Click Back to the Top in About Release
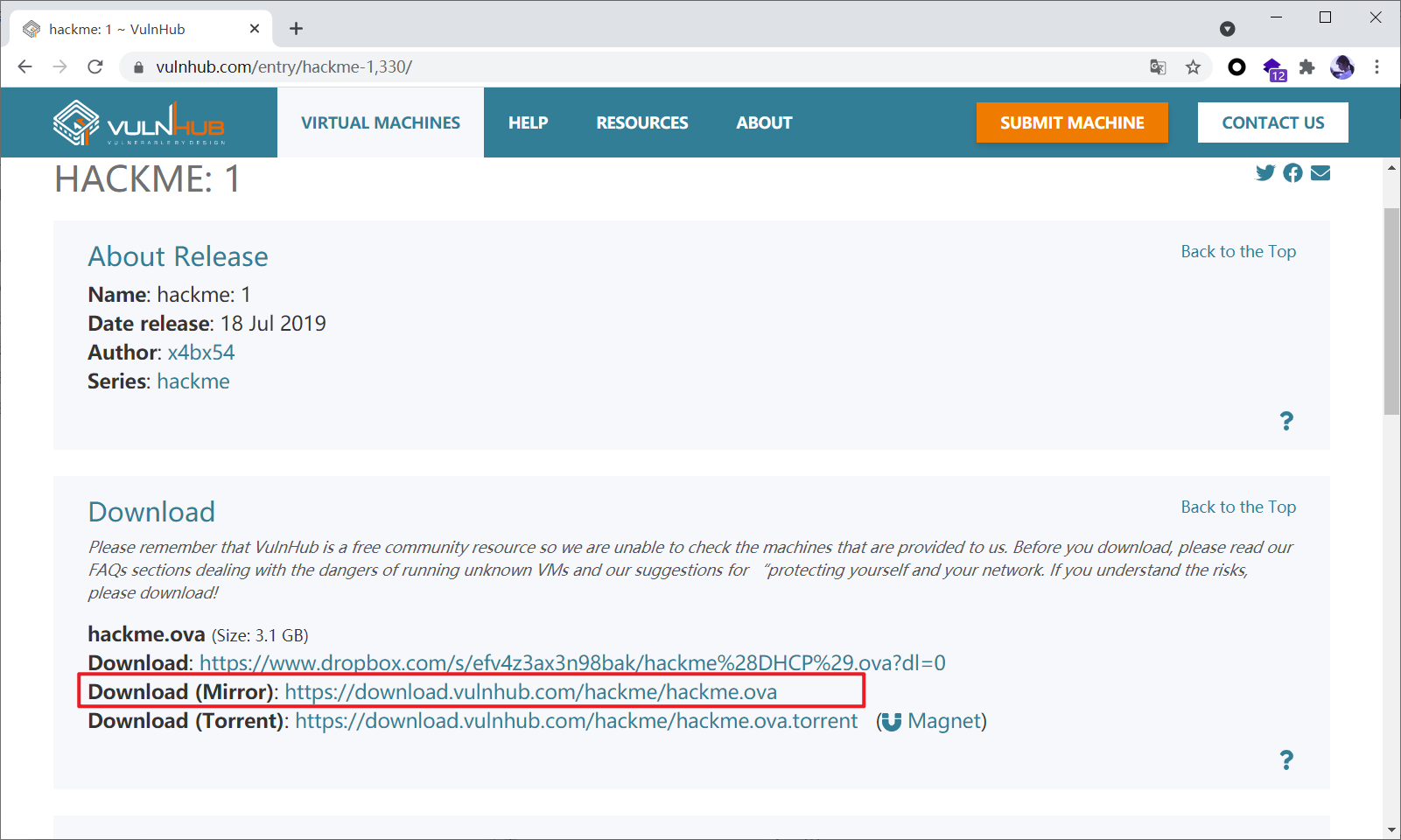Screen dimensions: 1401x840 pyautogui.click(x=1238, y=252)
